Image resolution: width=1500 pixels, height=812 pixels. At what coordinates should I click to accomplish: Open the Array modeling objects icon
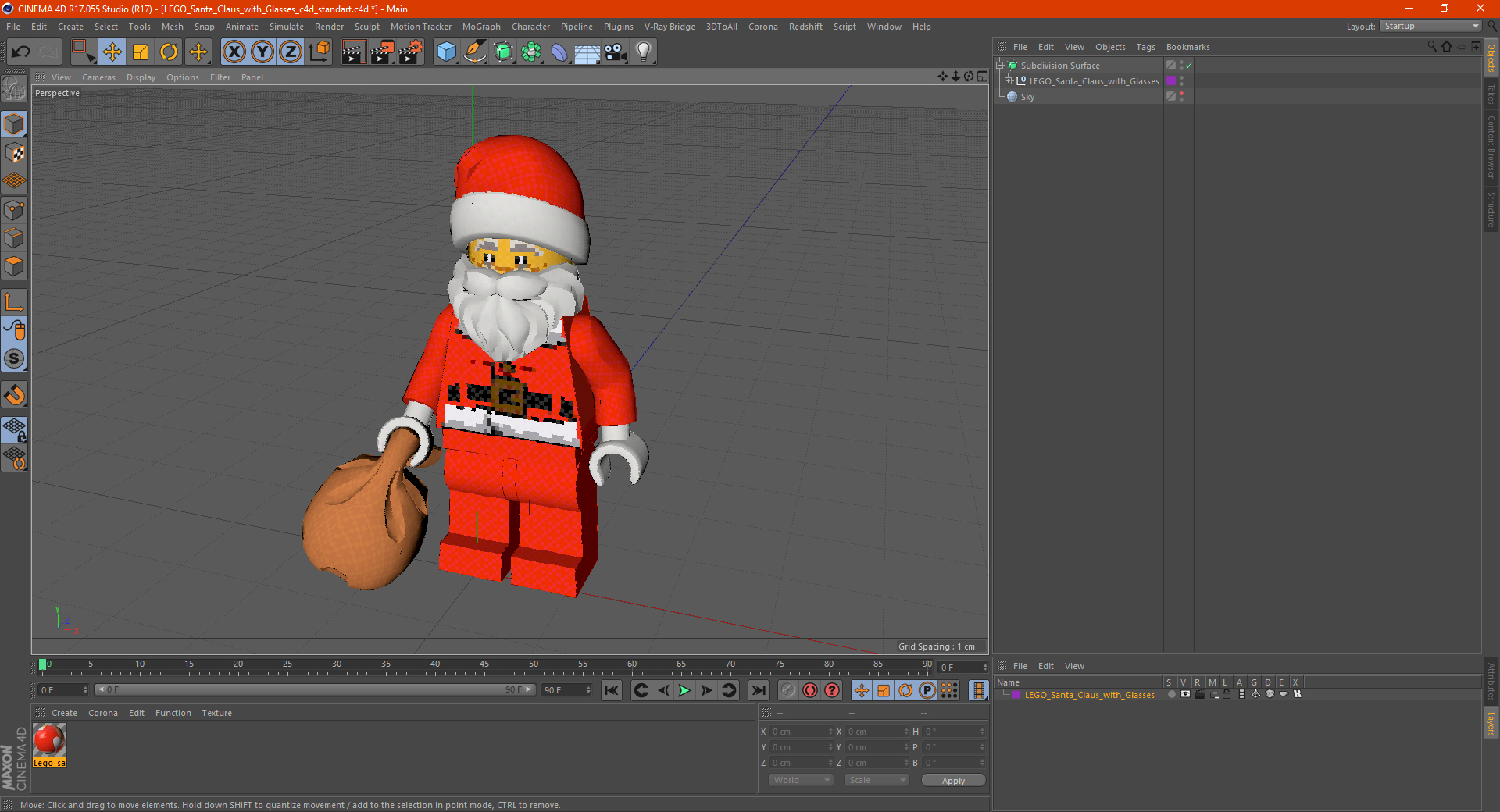532,52
